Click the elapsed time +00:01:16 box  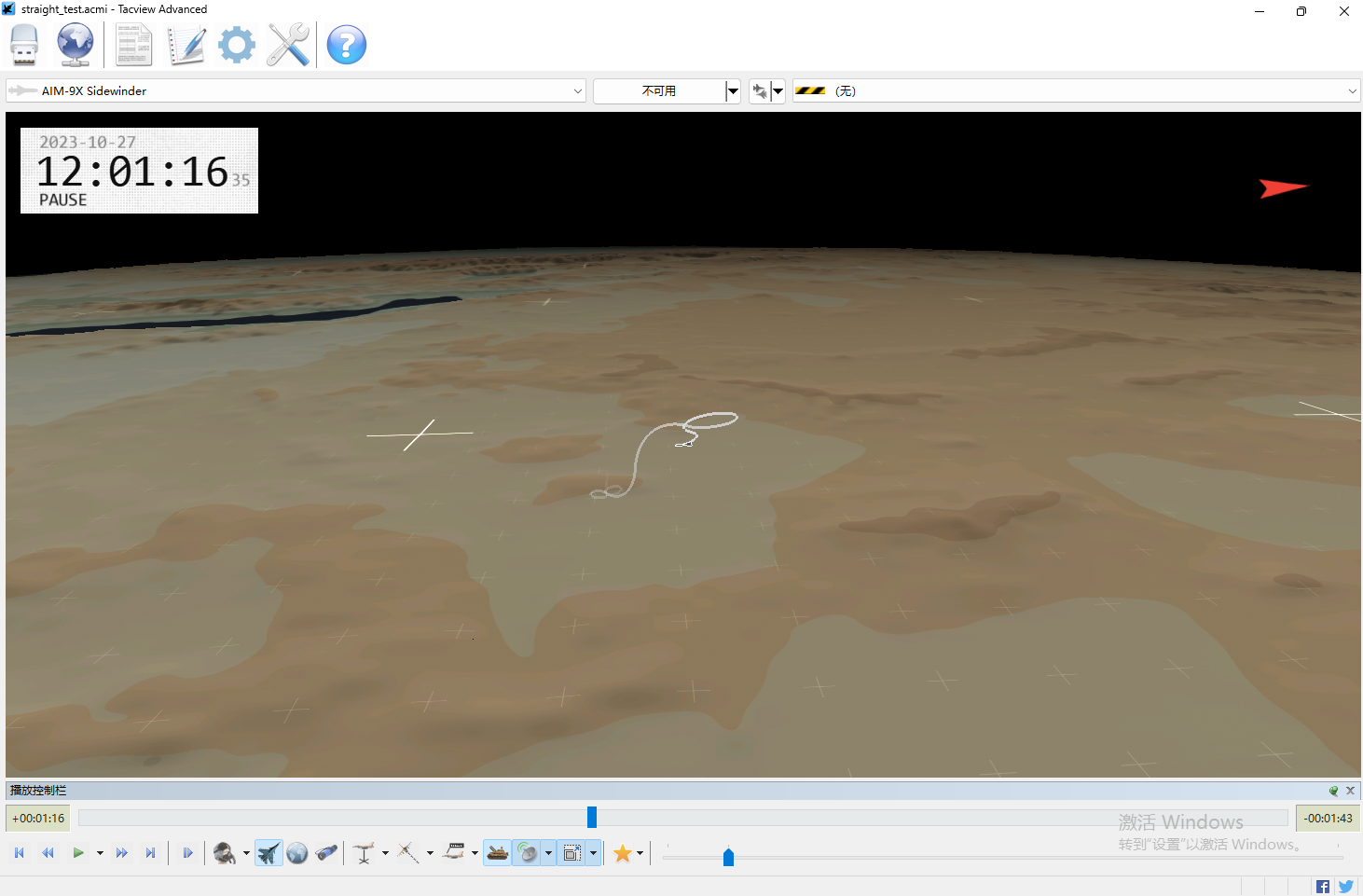click(38, 819)
